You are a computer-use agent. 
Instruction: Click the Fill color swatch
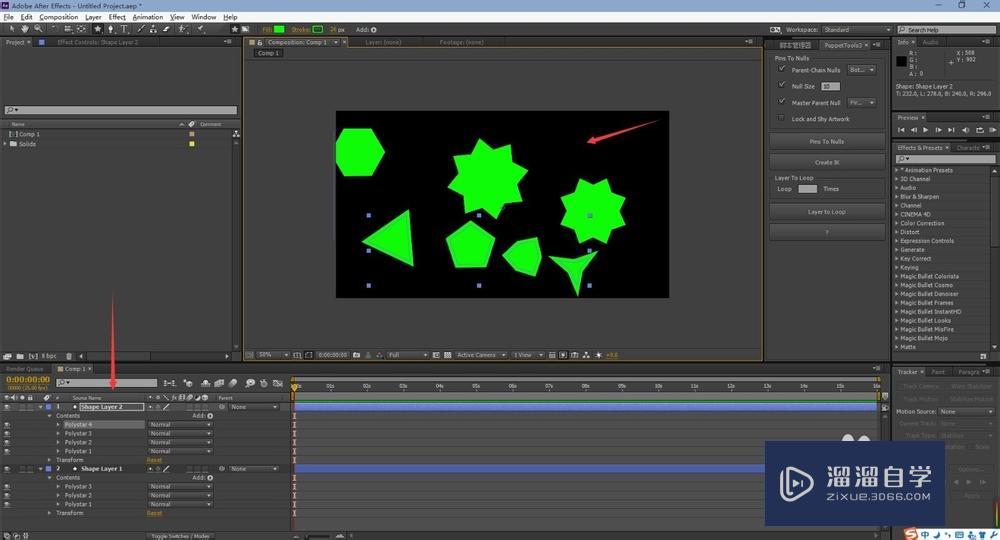coord(279,29)
